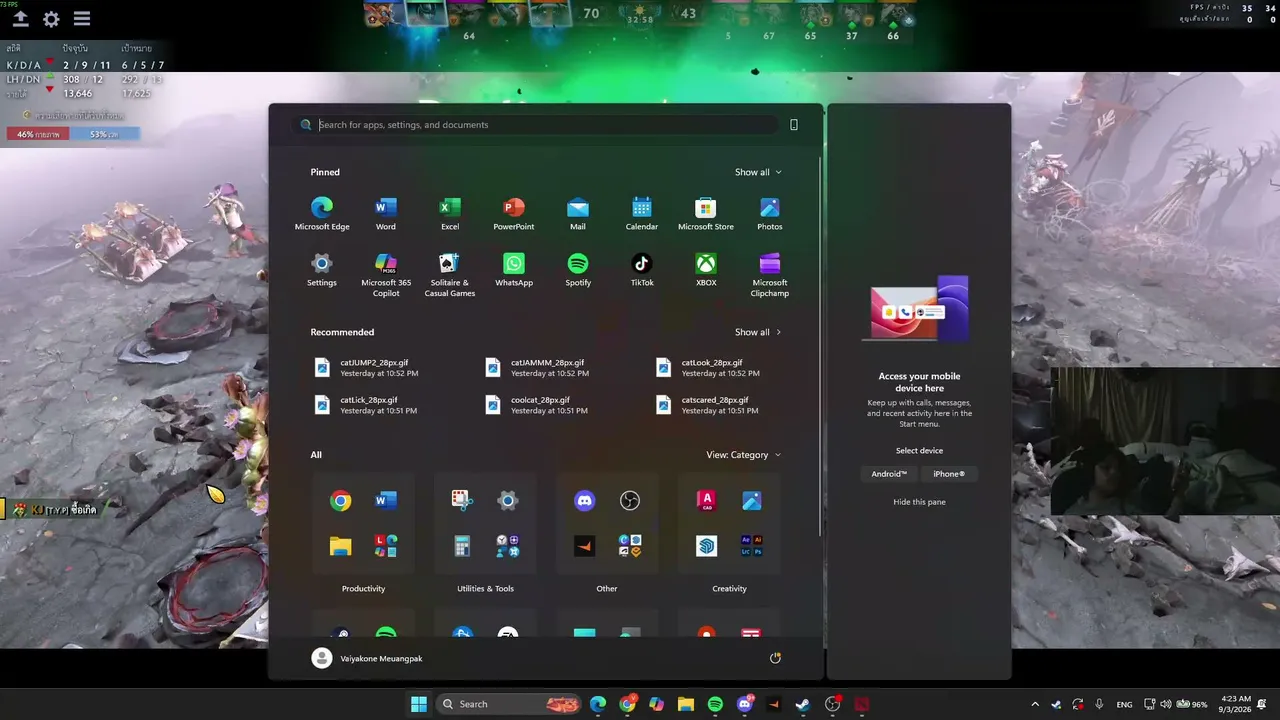The image size is (1280, 720).
Task: Click the Windows Start button
Action: 419,704
